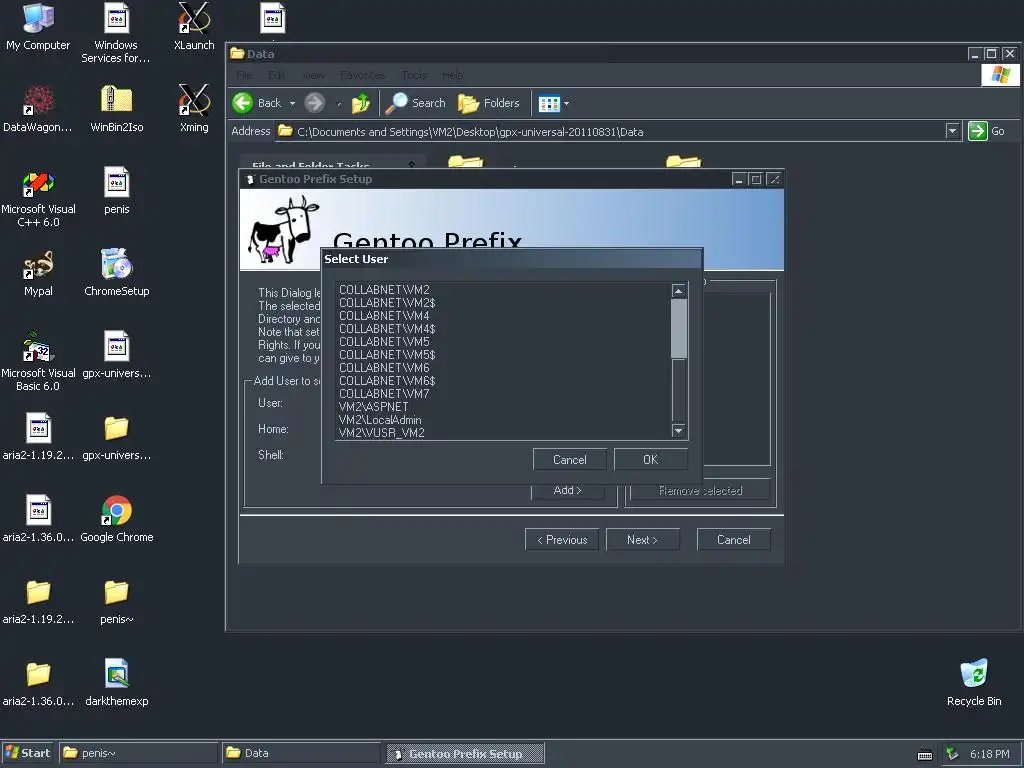Click user list scrollbar up arrow
Viewport: 1024px width, 768px height.
point(679,291)
